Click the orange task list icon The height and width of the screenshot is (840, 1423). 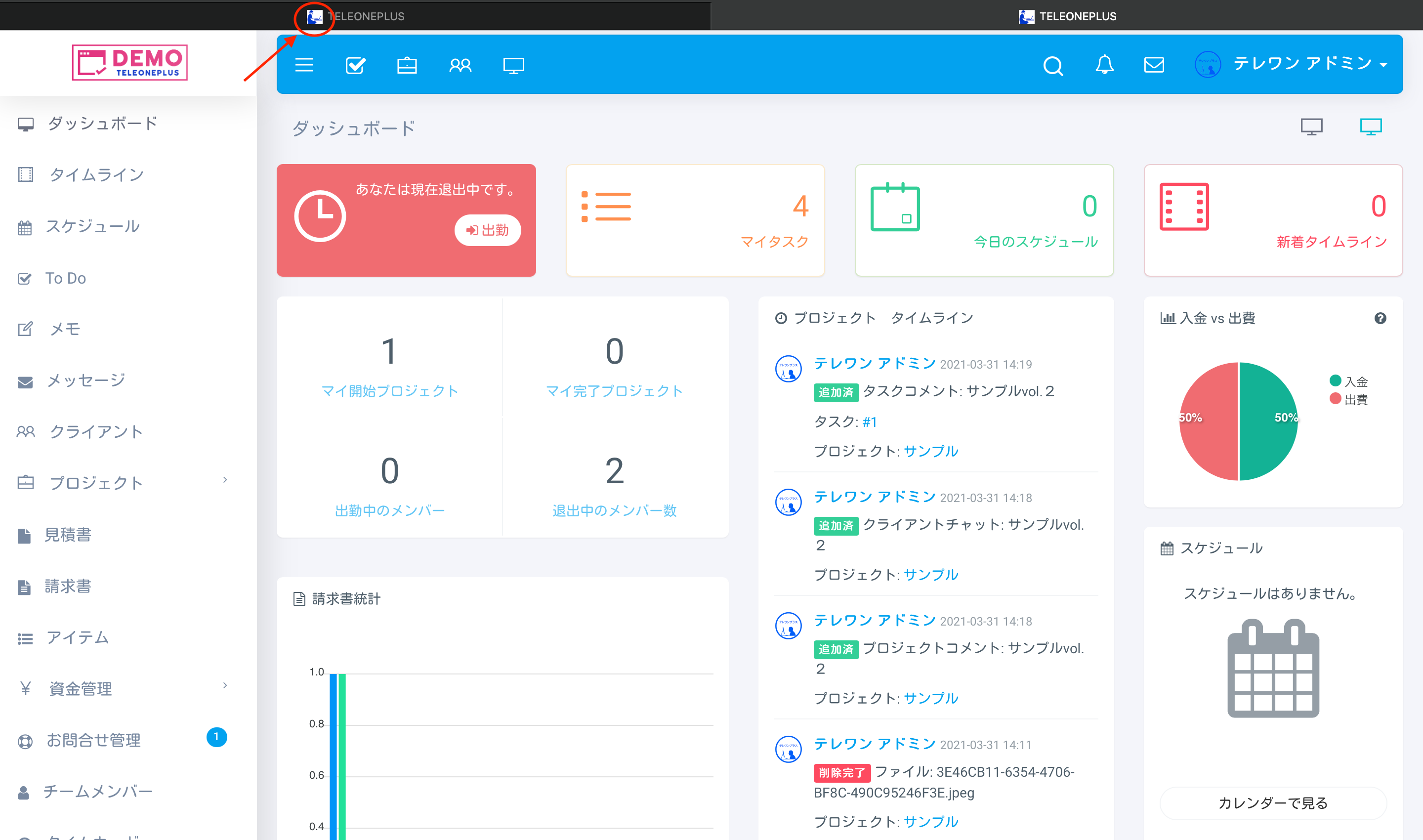tap(606, 207)
